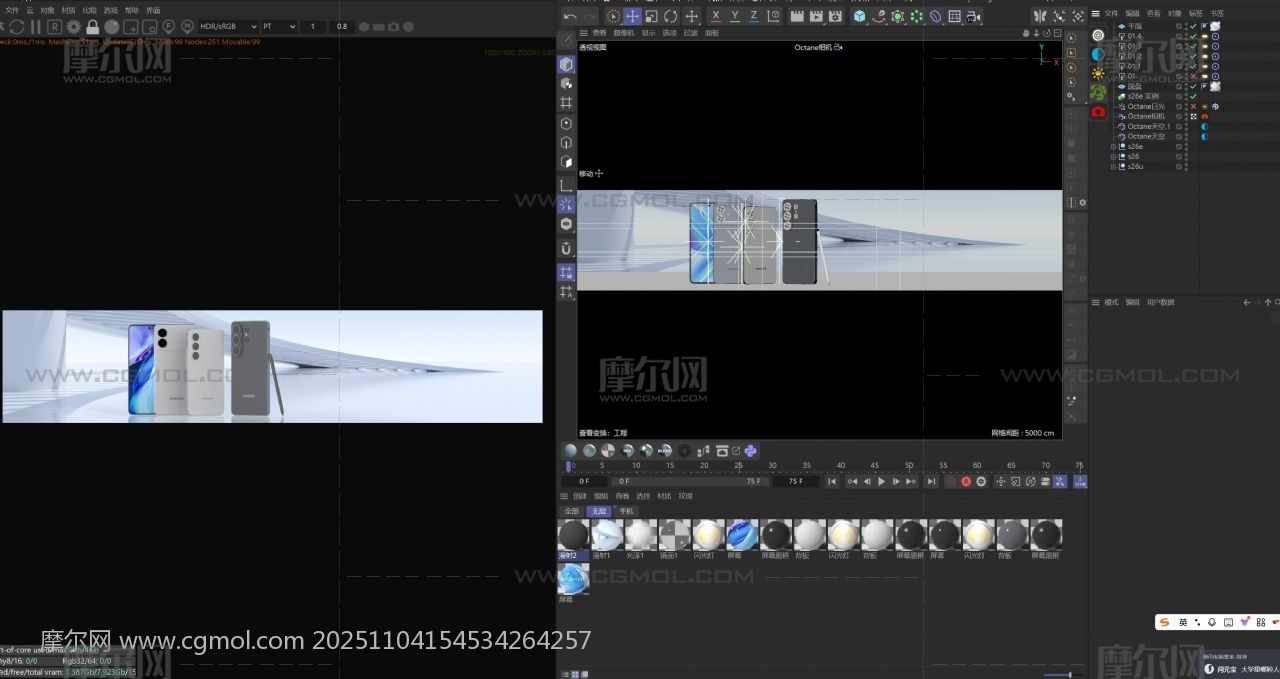This screenshot has width=1280, height=679.
Task: Click the cube primitive icon
Action: tap(859, 16)
